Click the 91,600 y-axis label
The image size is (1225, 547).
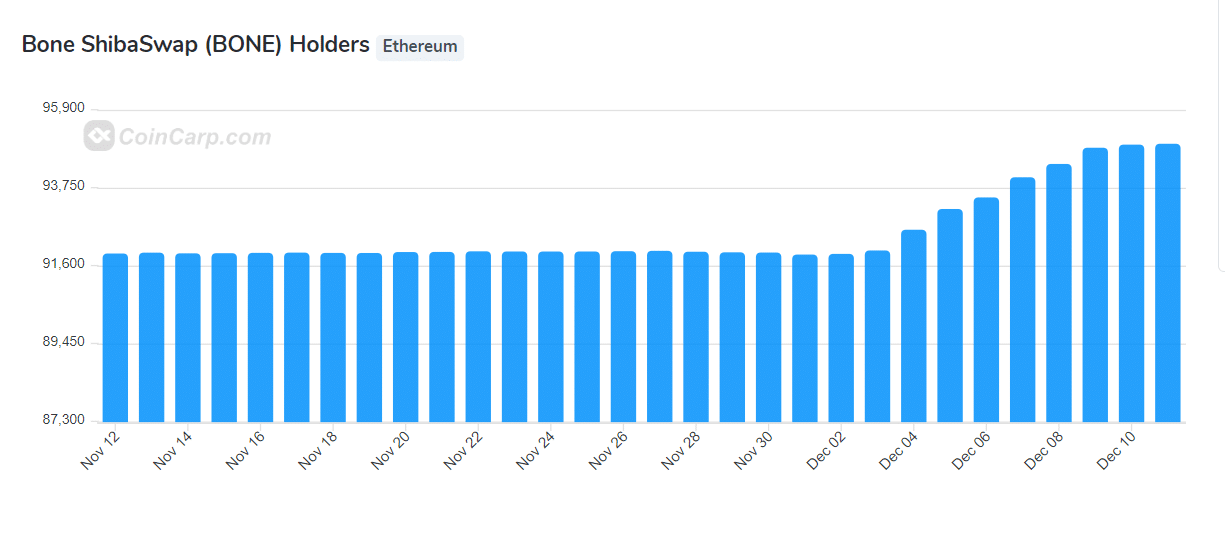tap(62, 264)
